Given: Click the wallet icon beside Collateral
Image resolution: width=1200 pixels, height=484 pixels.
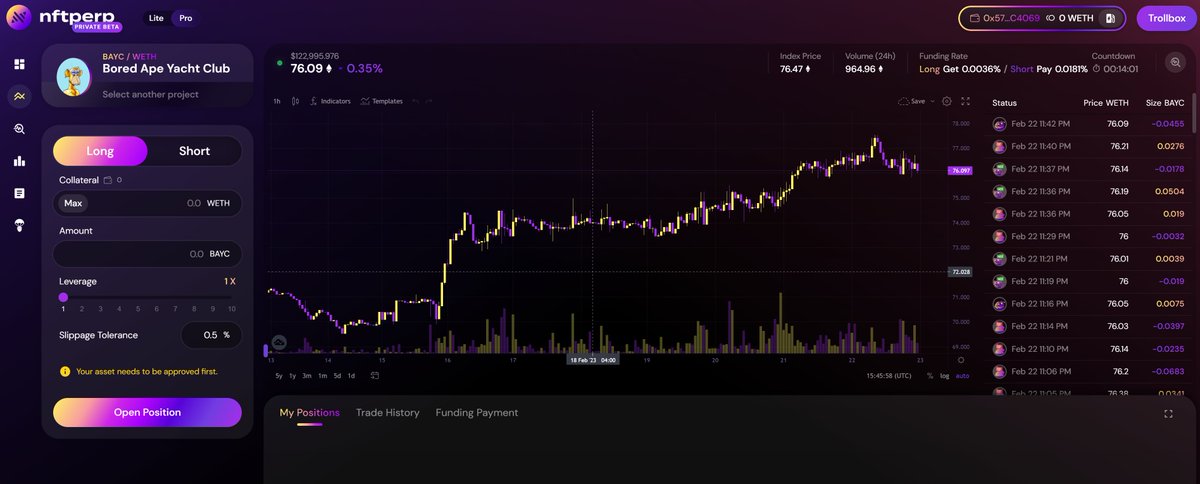Looking at the screenshot, I should click(x=108, y=180).
